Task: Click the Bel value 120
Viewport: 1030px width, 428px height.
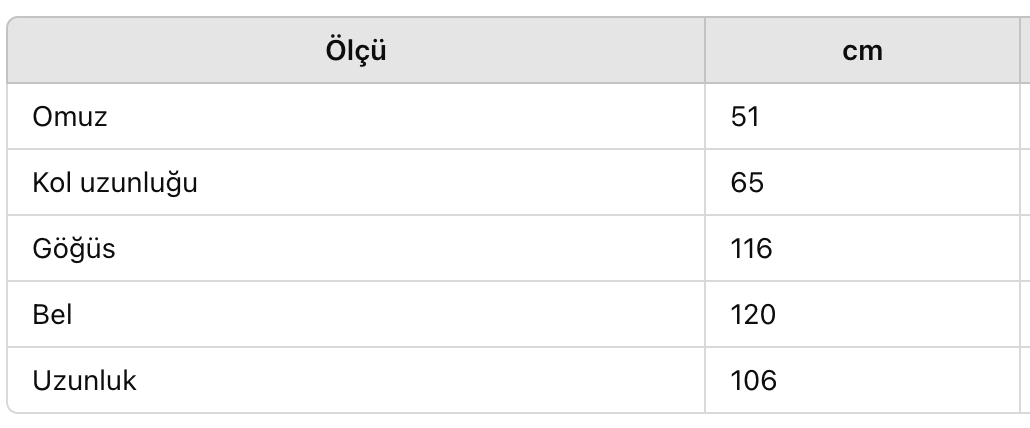Action: point(753,314)
